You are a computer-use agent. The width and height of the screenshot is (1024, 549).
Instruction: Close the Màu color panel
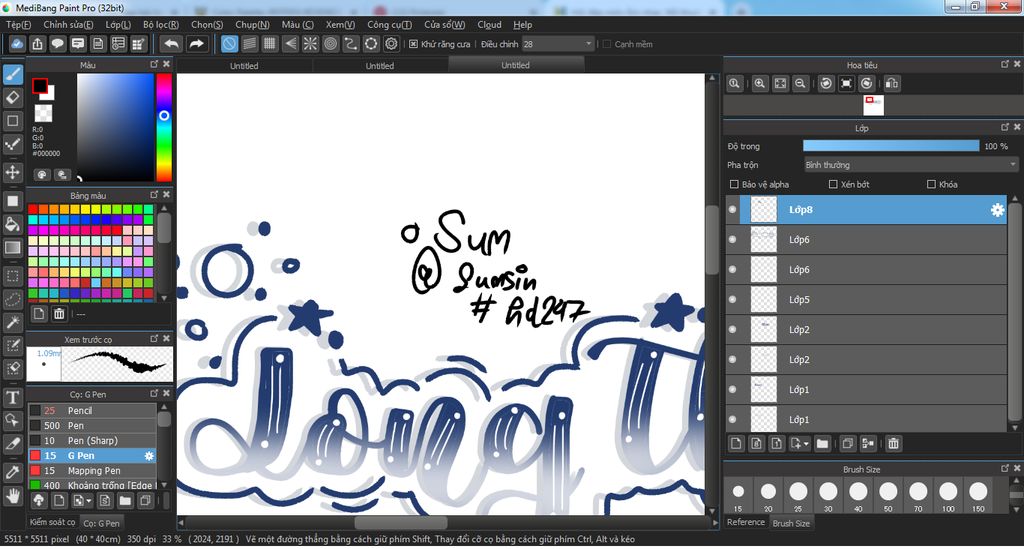[x=167, y=64]
